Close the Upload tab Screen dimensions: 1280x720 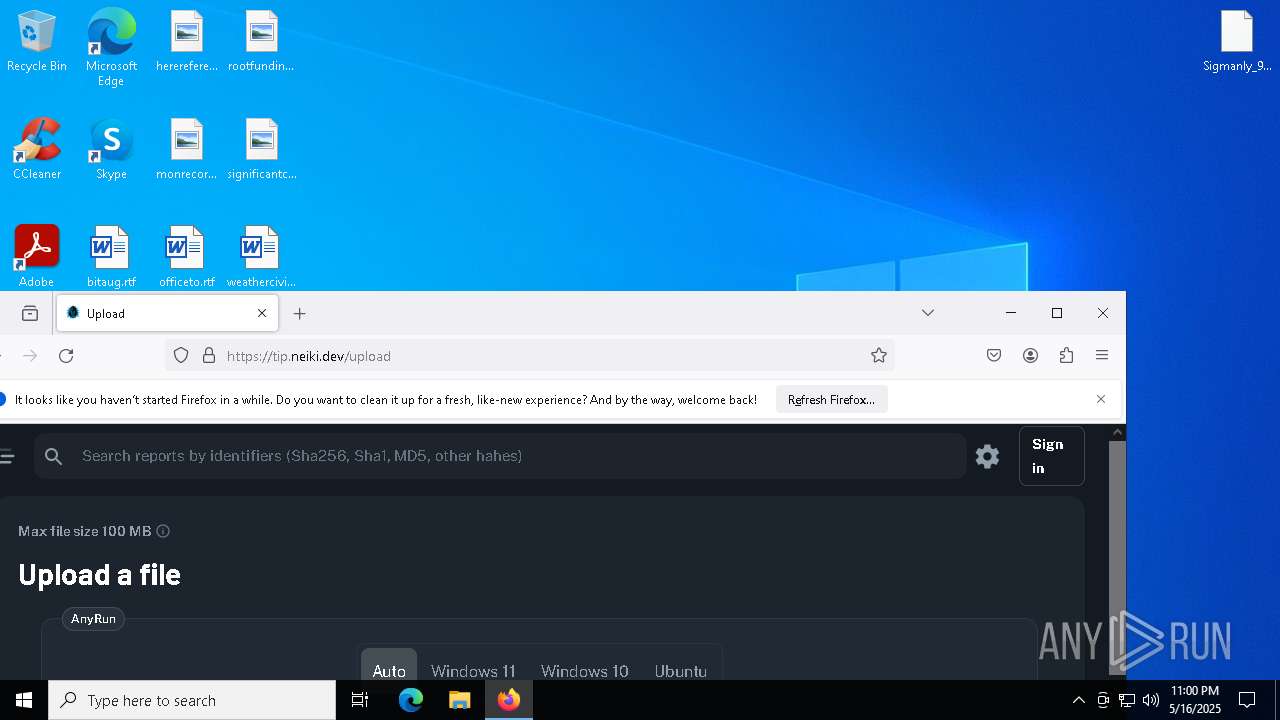point(262,313)
